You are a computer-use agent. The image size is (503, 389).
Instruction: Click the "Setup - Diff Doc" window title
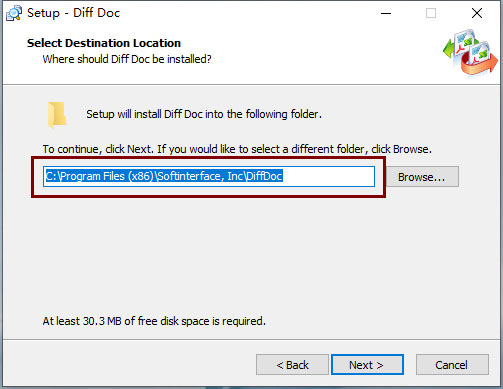click(73, 13)
